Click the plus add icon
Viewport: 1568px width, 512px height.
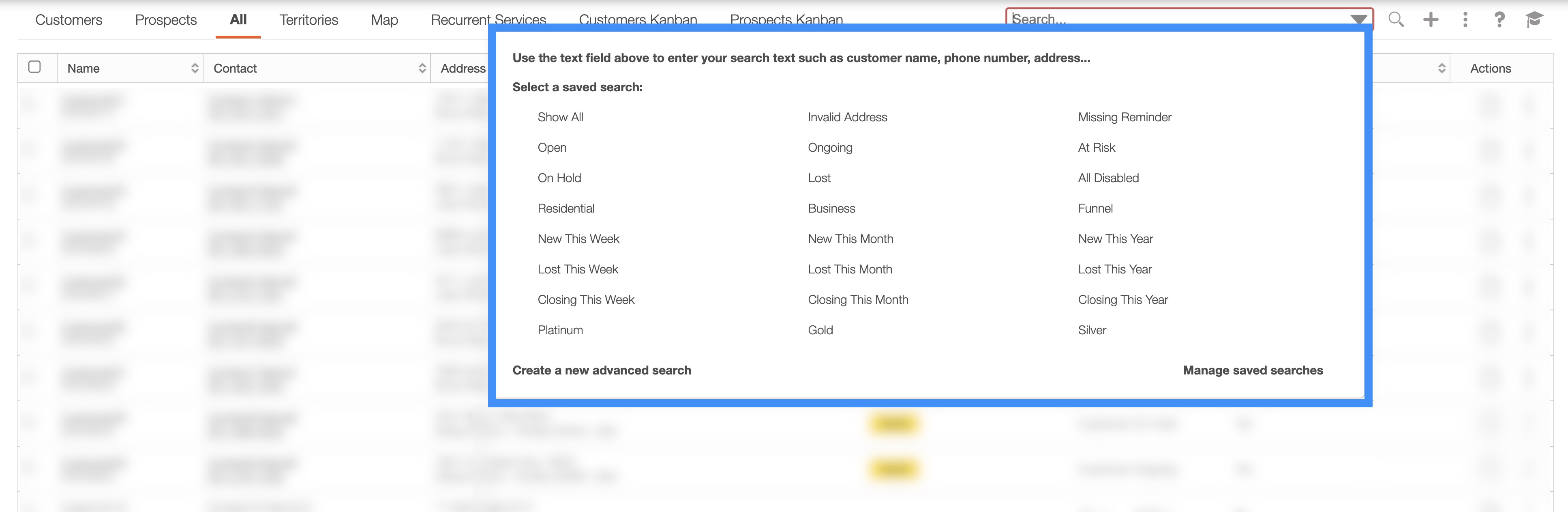pos(1431,19)
